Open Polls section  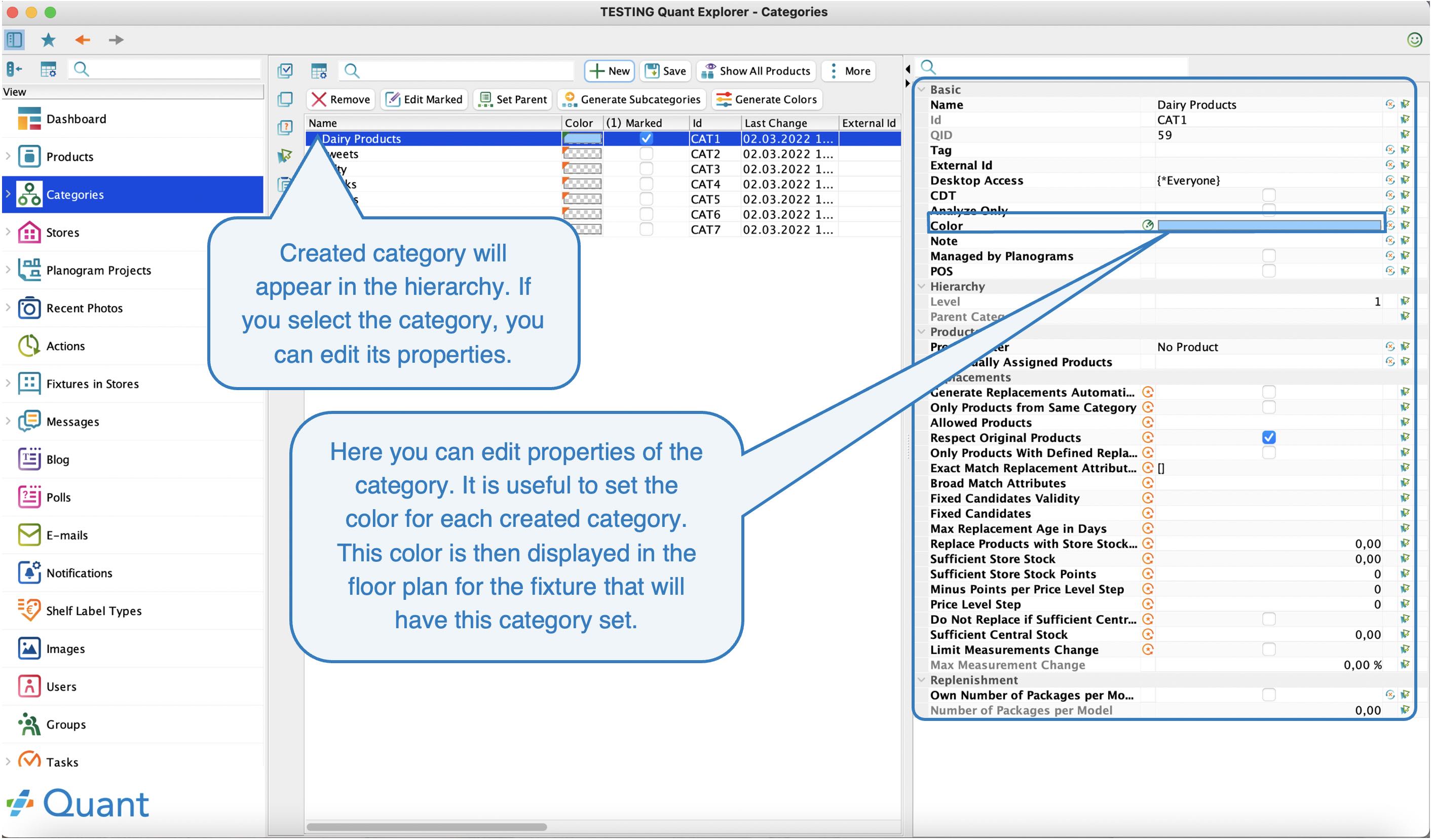click(x=59, y=498)
